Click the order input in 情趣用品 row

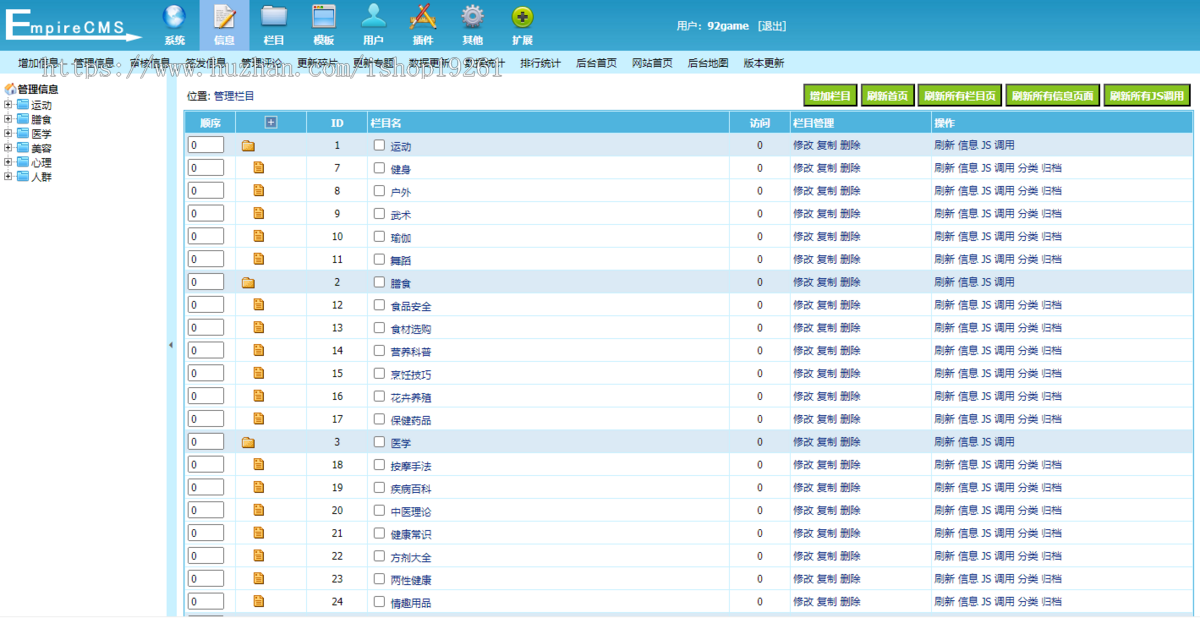tap(206, 602)
